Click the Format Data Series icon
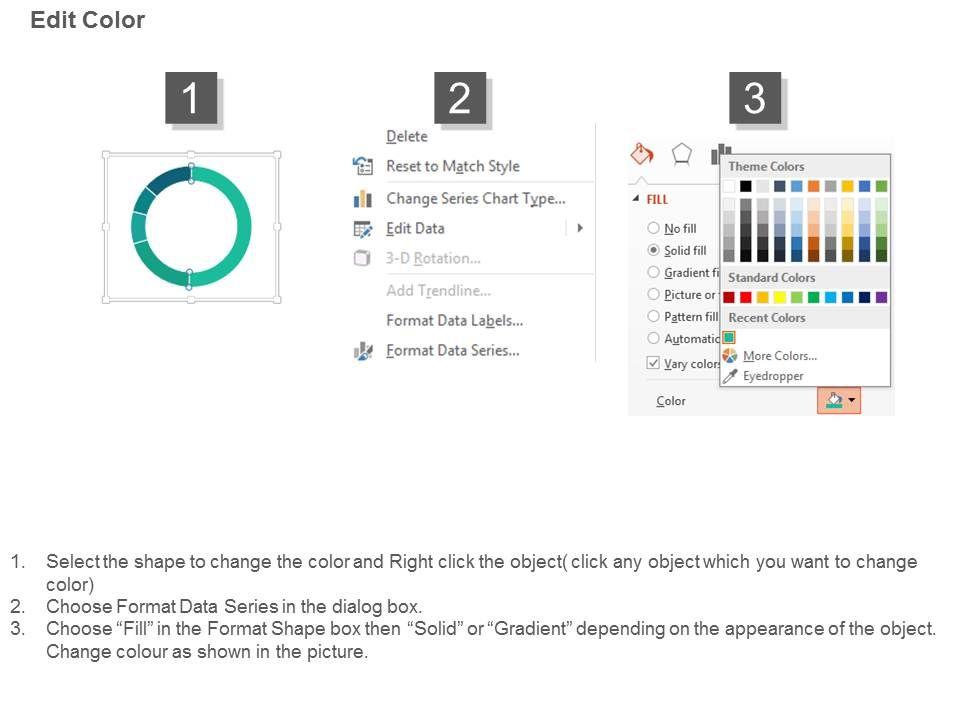 point(363,351)
